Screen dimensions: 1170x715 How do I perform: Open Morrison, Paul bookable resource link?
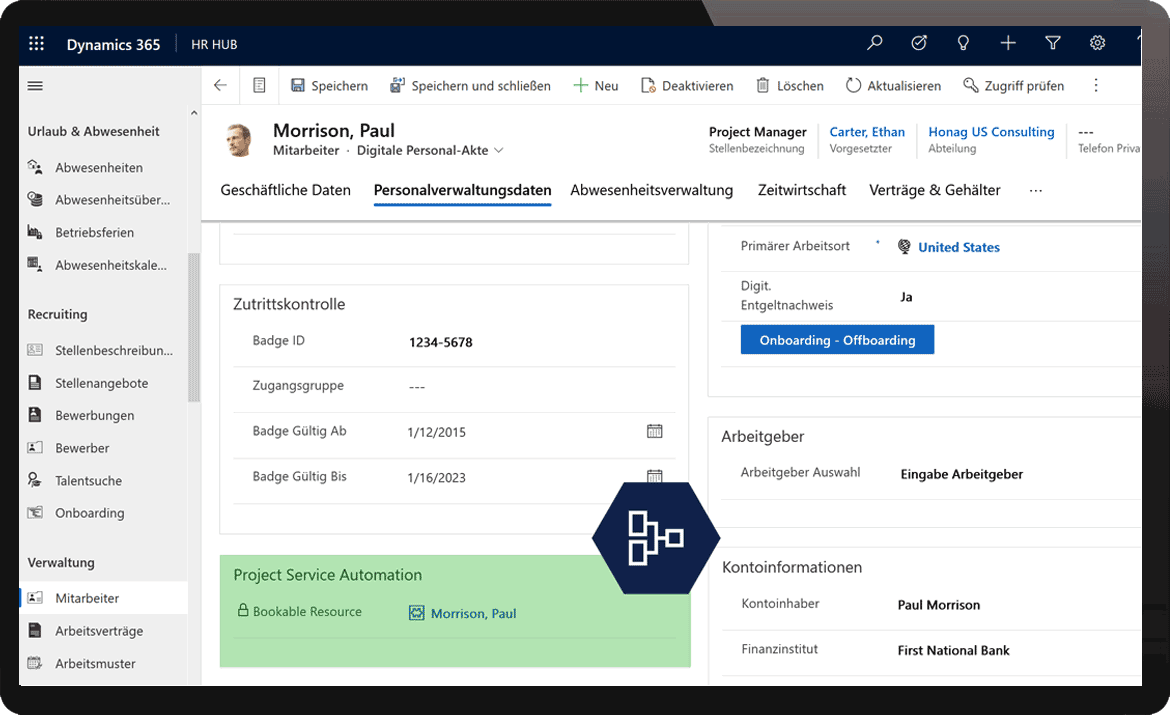click(x=473, y=613)
